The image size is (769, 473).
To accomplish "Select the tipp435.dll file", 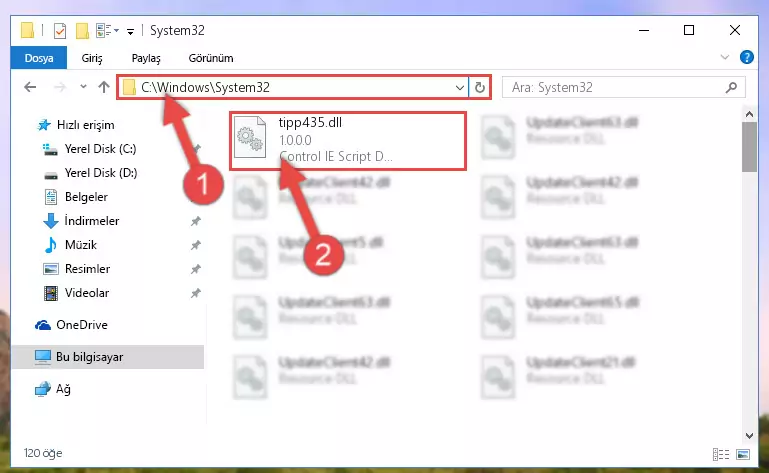I will [x=348, y=141].
